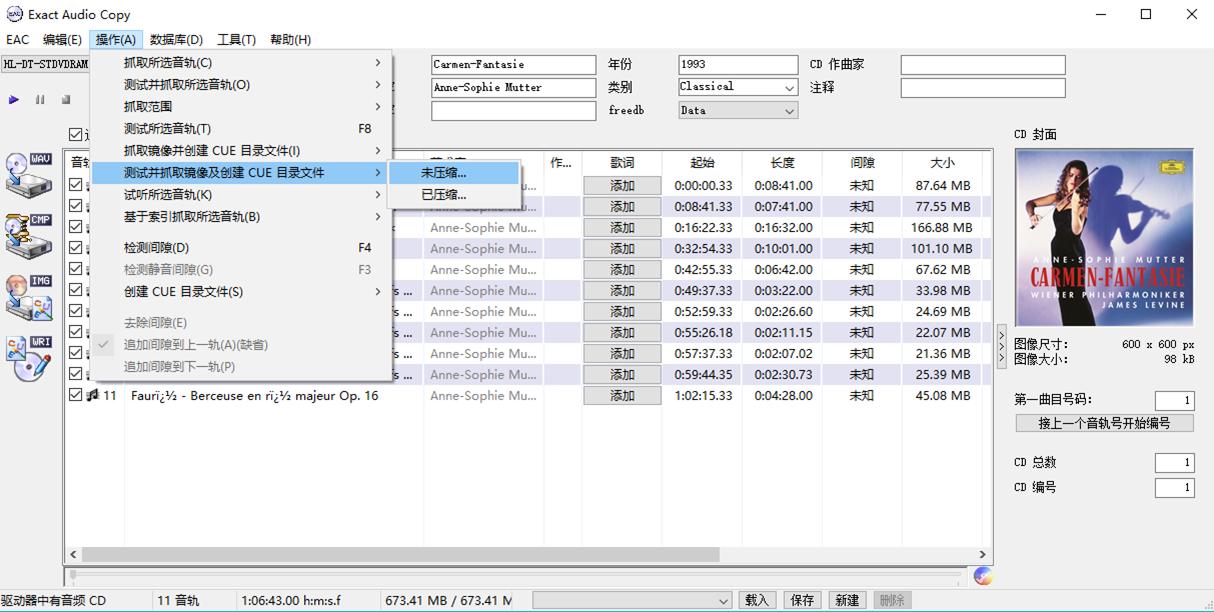Click the Carmen-Fantasie title field

point(513,65)
